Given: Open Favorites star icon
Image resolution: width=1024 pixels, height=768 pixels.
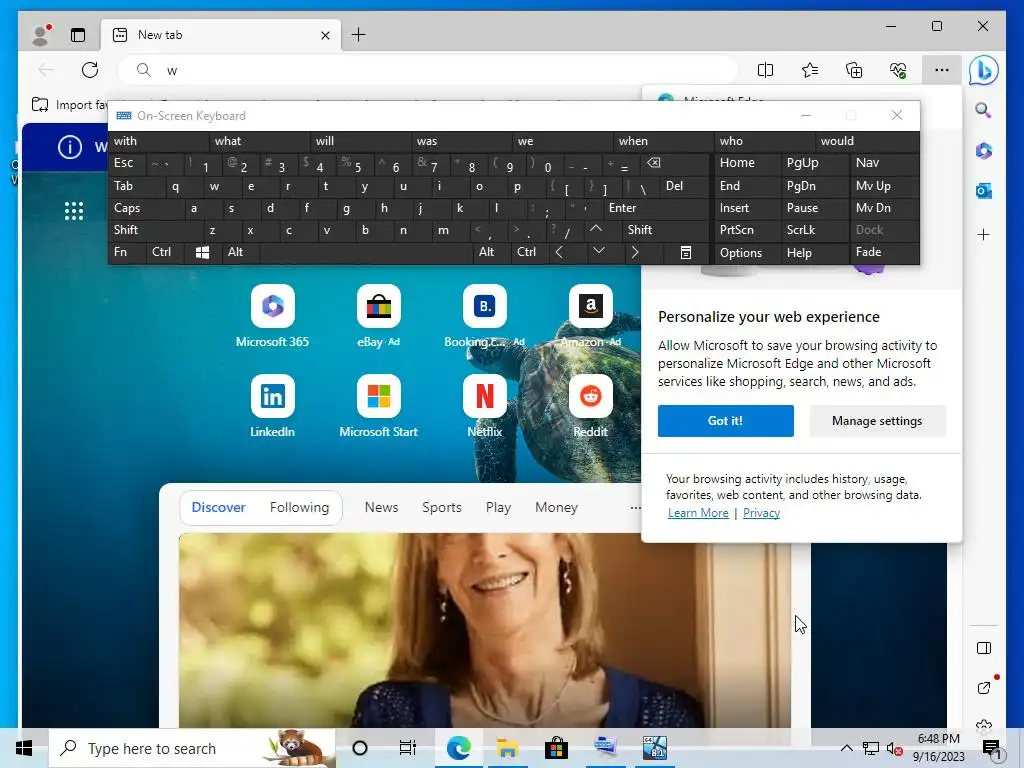Looking at the screenshot, I should (810, 70).
